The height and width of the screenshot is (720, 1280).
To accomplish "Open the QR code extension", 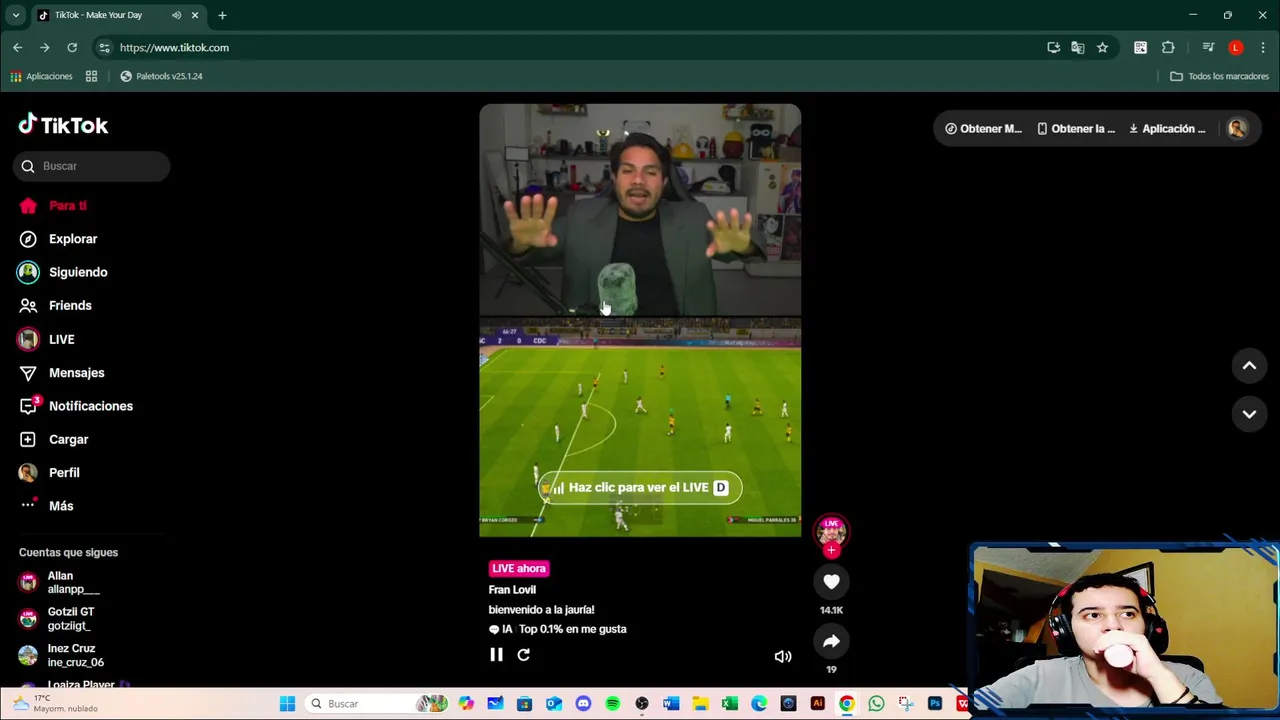I will pyautogui.click(x=1140, y=47).
